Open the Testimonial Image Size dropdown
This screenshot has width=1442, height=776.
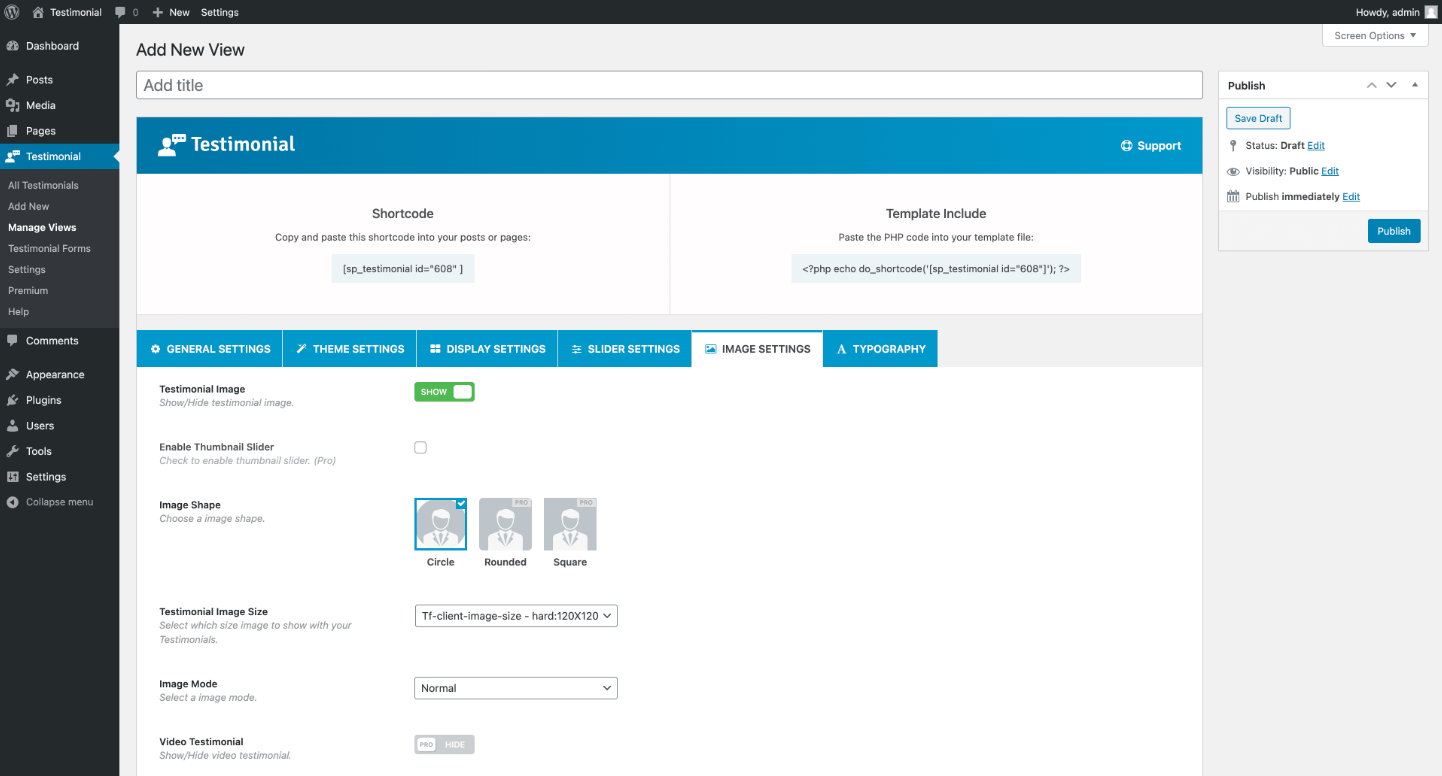[x=516, y=616]
